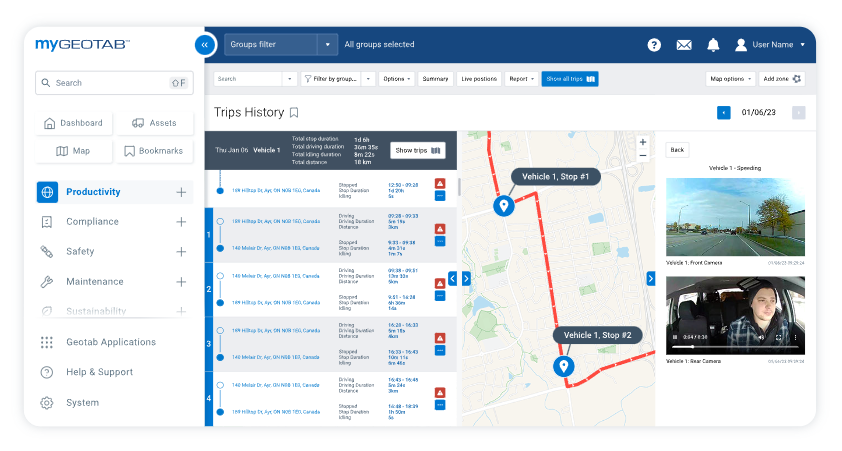Expand the Compliance menu plus
This screenshot has height=451, width=842.
tap(182, 222)
